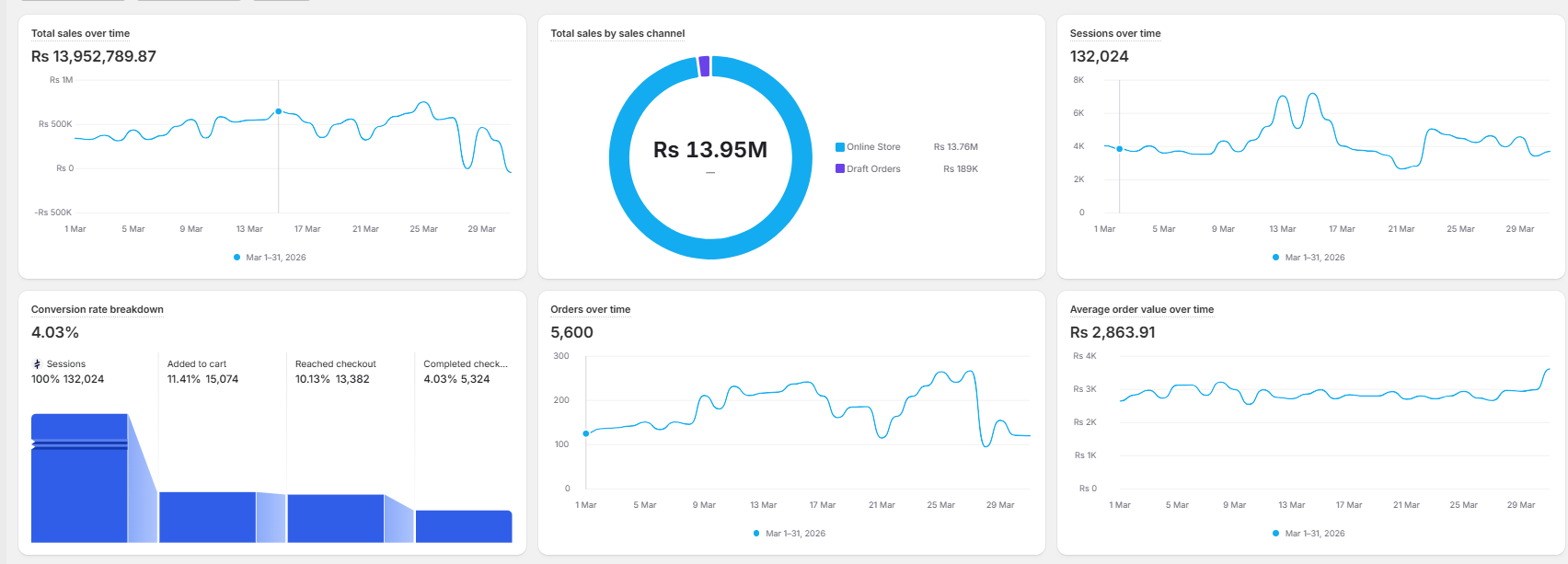Viewport: 1568px width, 564px height.
Task: Open the Conversion rate breakdown report
Action: pos(98,309)
